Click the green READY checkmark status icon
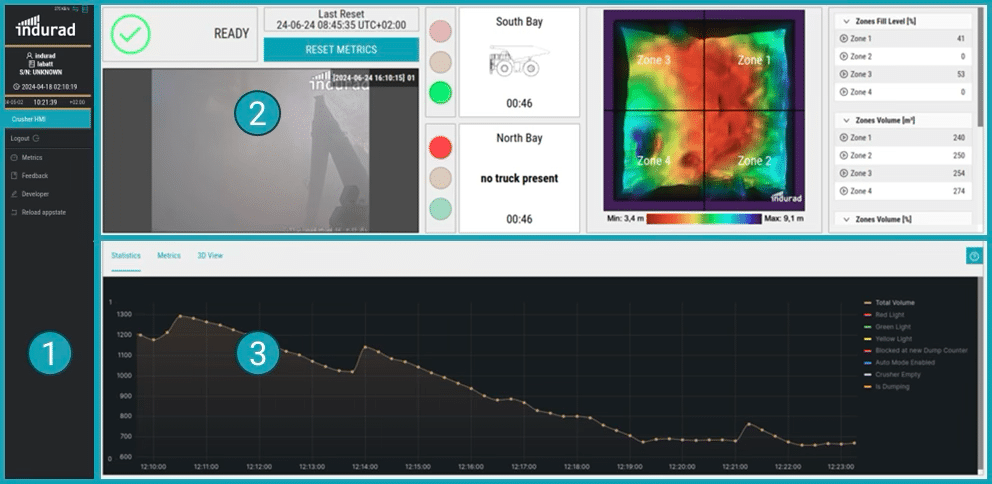Screen dimensions: 992x484 pos(130,34)
